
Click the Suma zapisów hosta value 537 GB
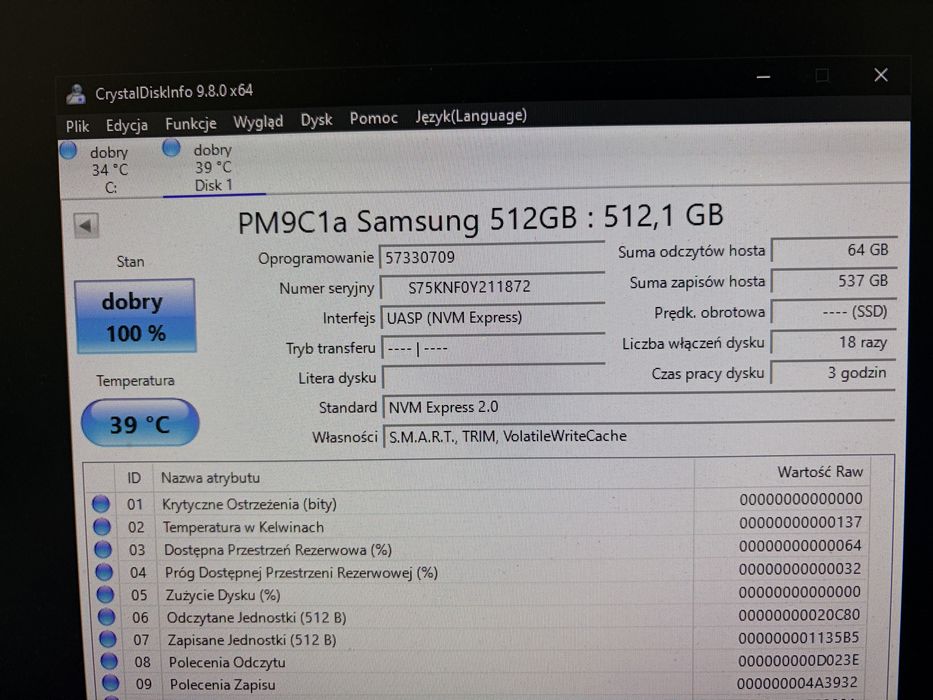pyautogui.click(x=834, y=280)
